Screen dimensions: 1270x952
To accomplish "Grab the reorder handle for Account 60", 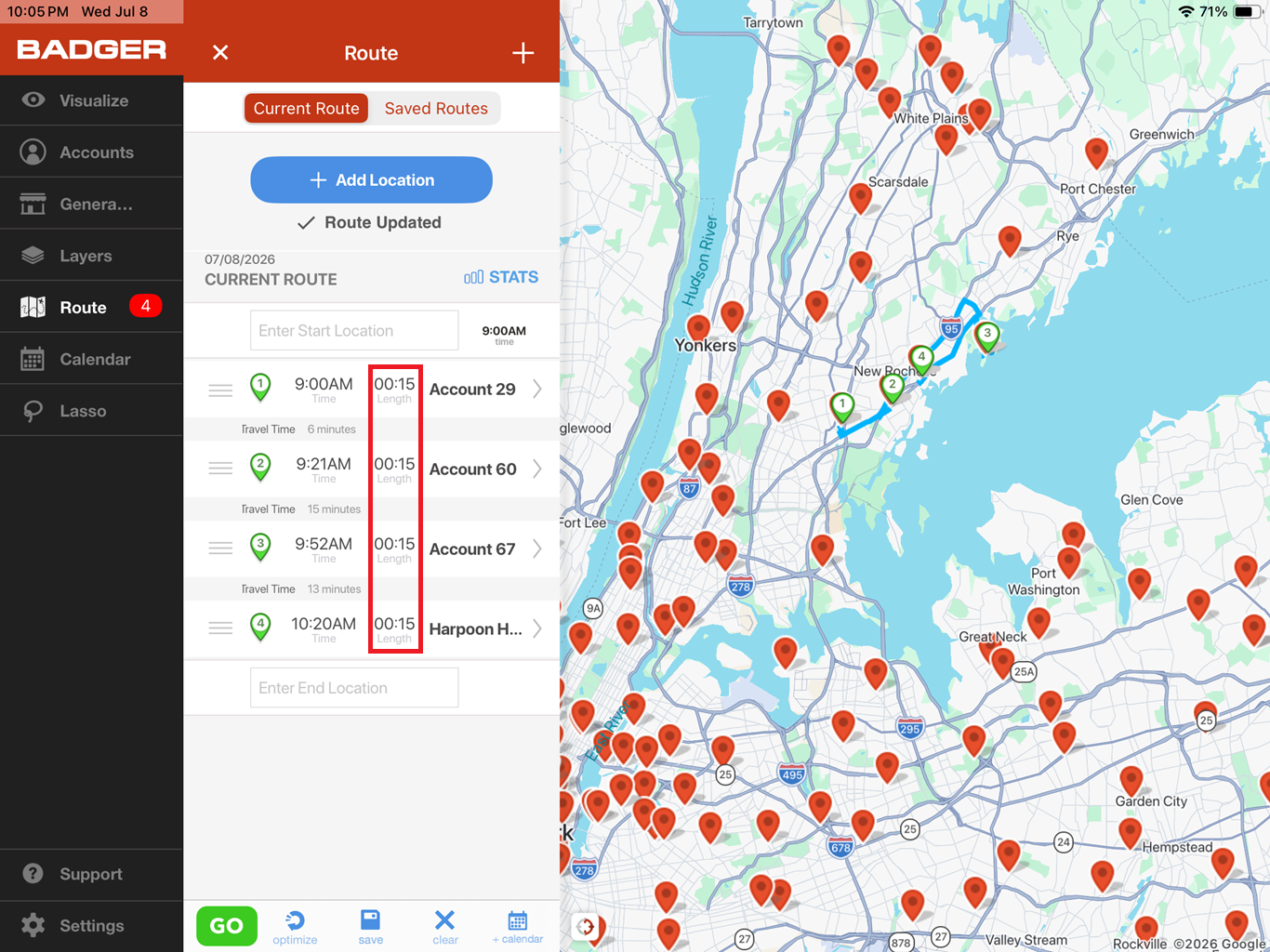I will (x=220, y=469).
